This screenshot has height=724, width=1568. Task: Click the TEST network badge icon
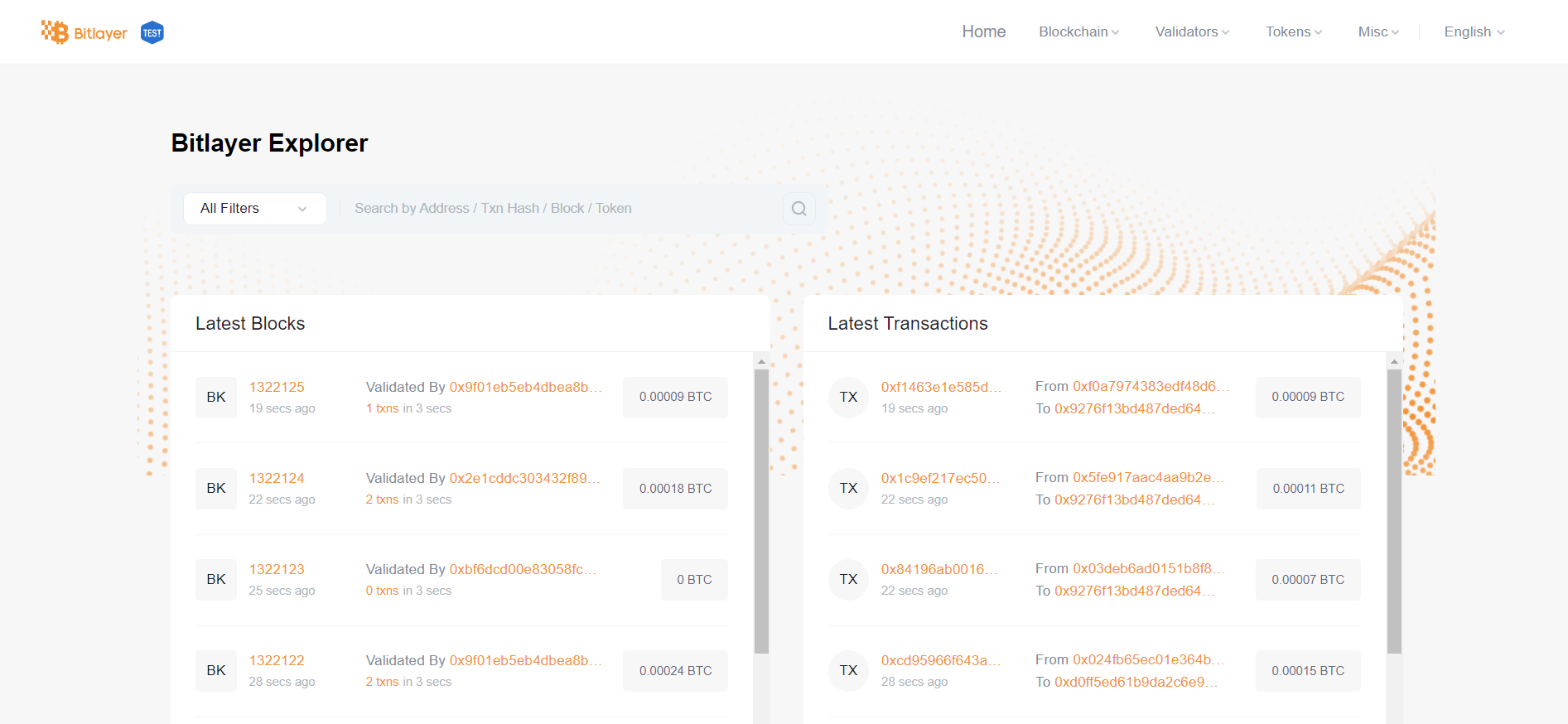(x=152, y=32)
